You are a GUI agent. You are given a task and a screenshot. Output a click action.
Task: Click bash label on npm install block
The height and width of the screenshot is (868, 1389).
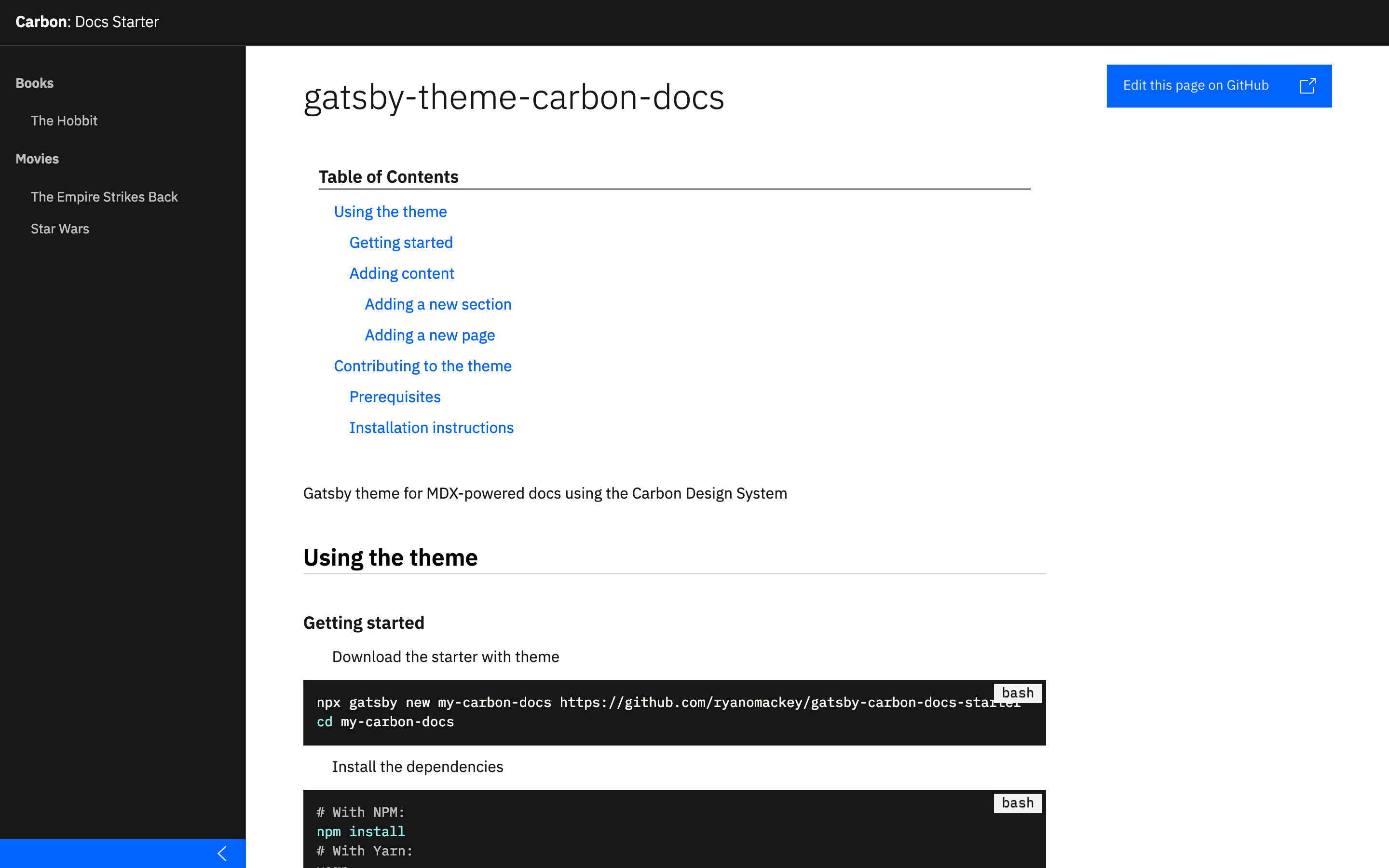pos(1017,803)
